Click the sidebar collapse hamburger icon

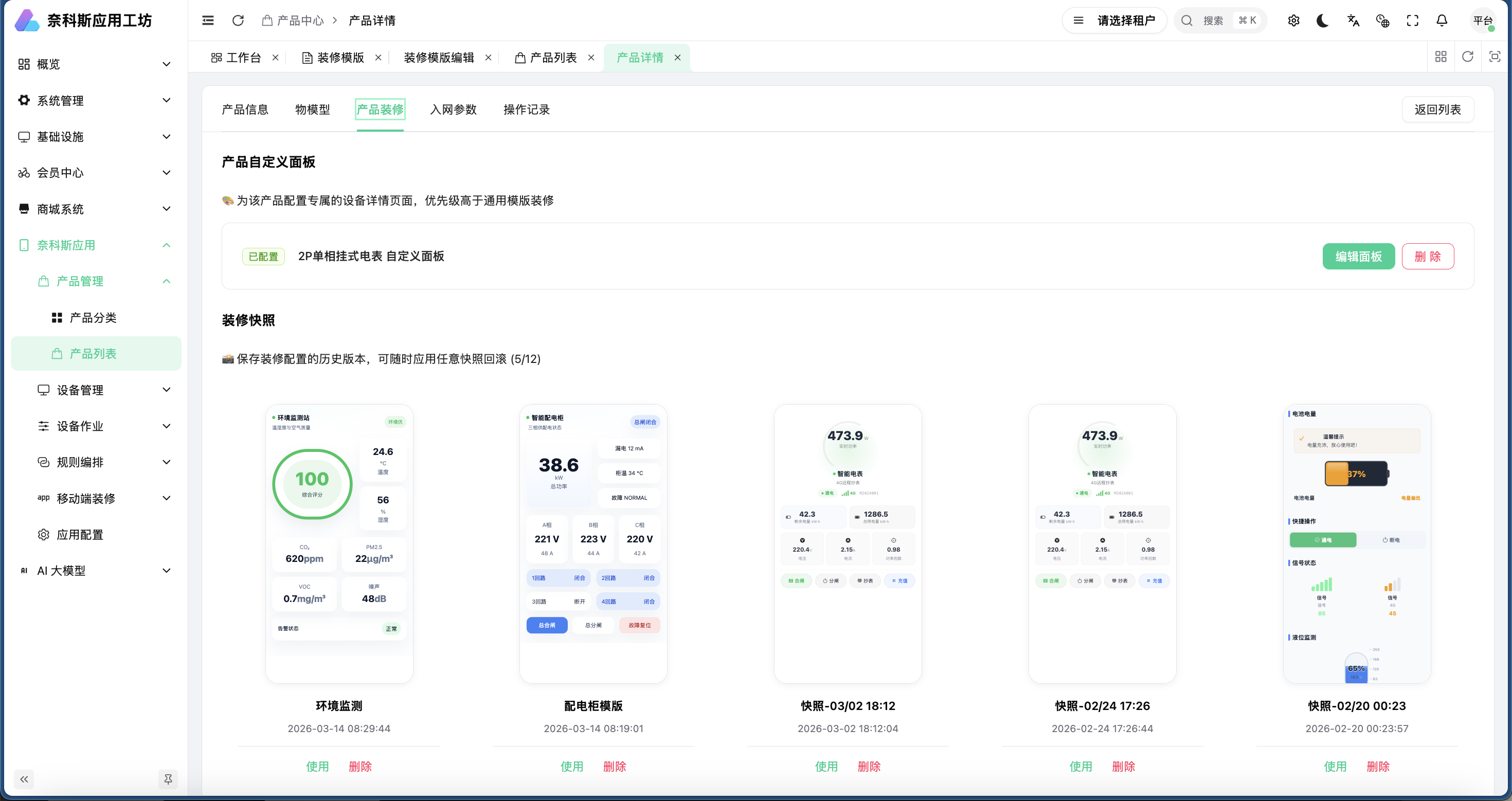tap(208, 21)
